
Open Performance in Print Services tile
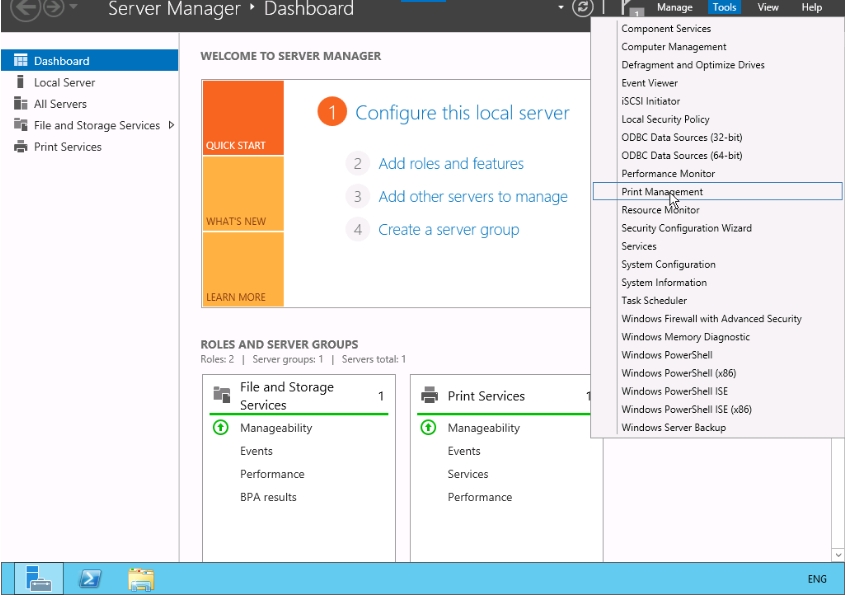point(480,497)
